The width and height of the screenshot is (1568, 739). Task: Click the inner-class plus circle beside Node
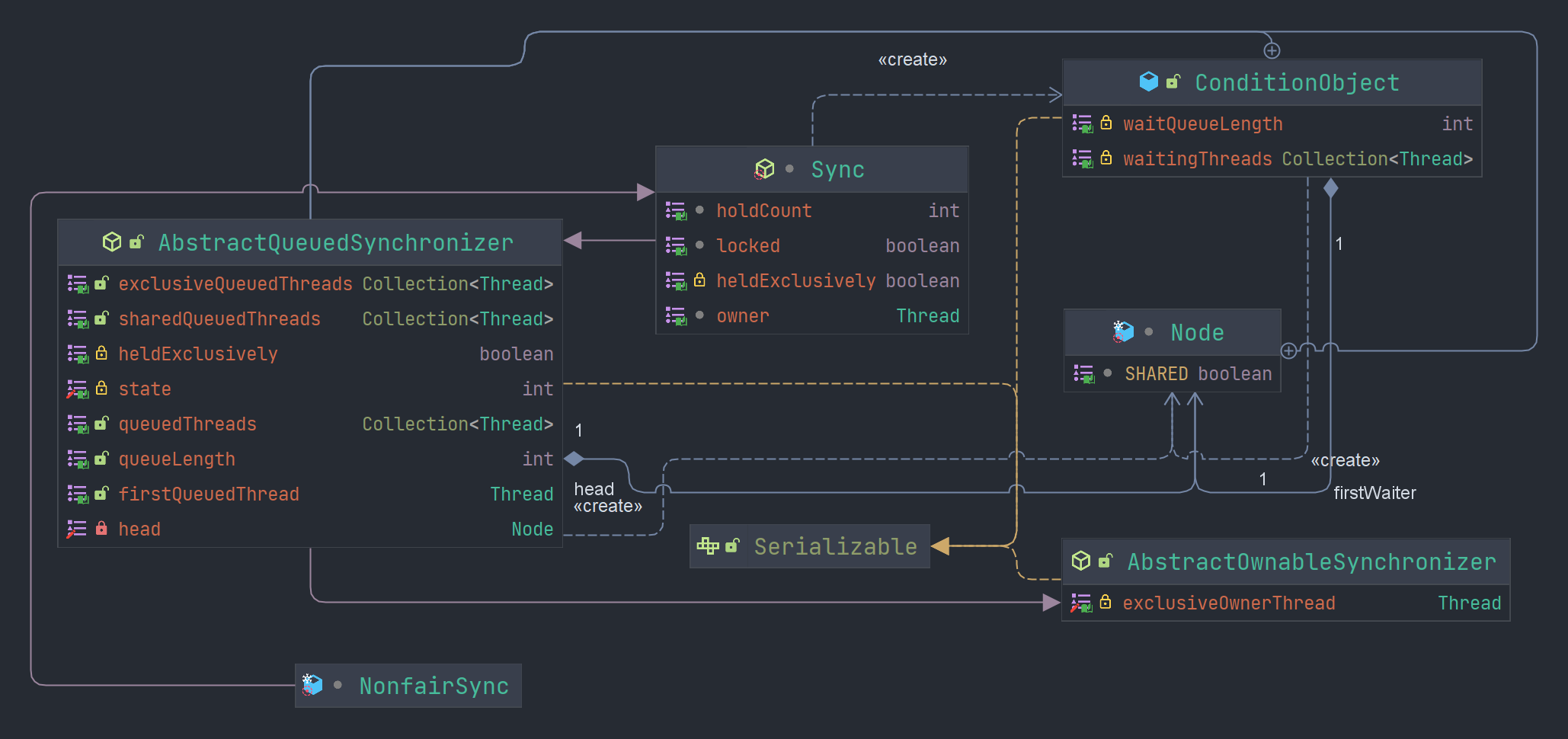pos(1288,350)
